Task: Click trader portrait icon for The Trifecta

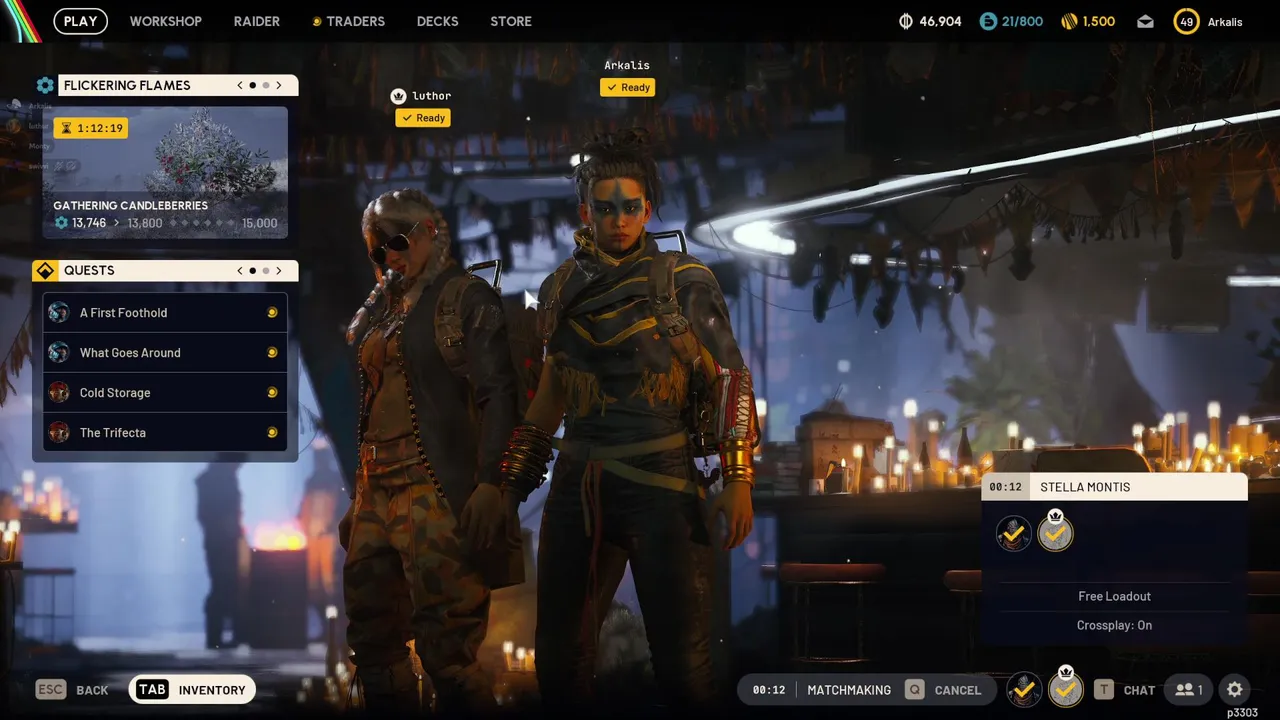Action: point(59,432)
